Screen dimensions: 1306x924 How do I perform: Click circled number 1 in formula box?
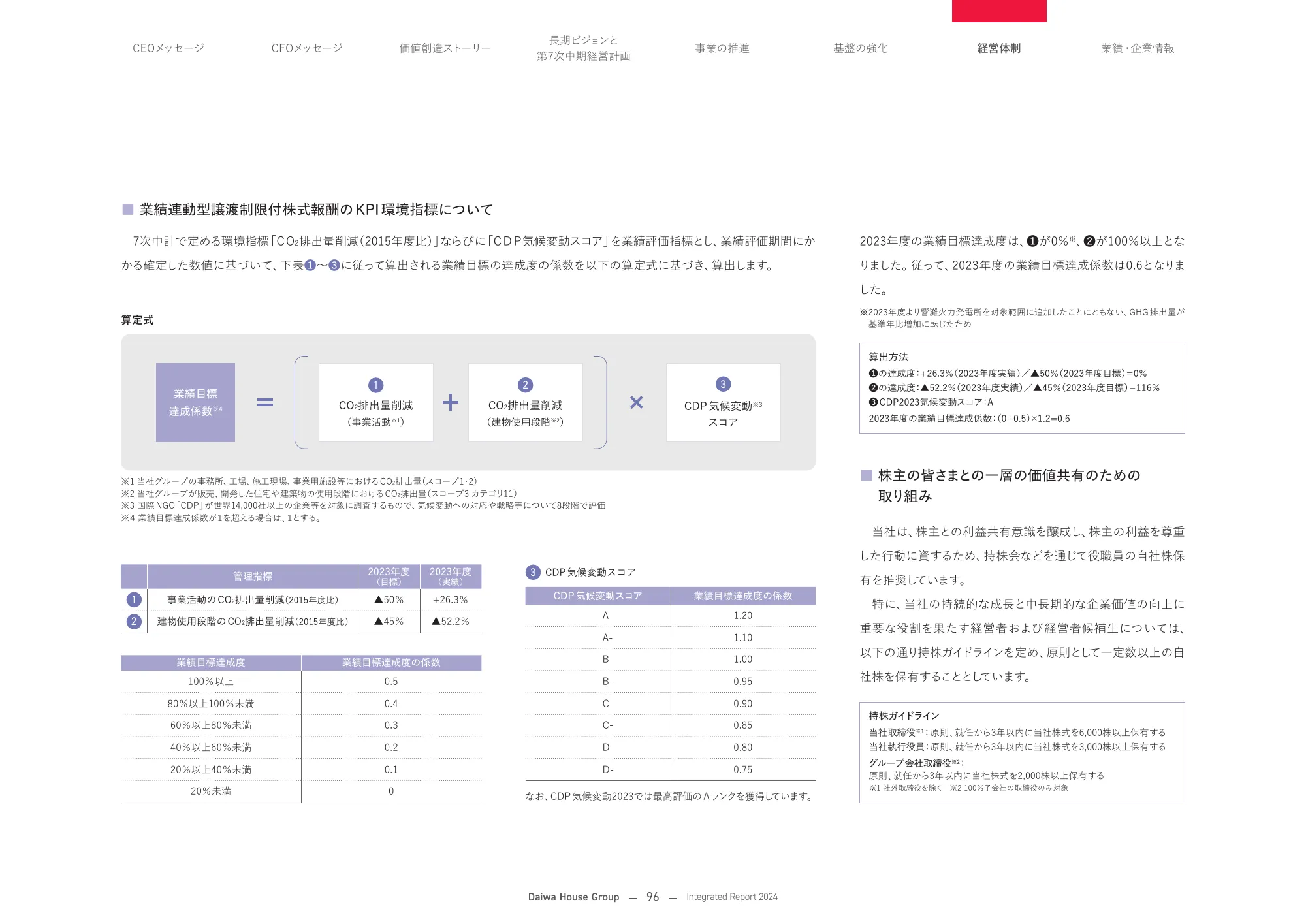tap(375, 385)
